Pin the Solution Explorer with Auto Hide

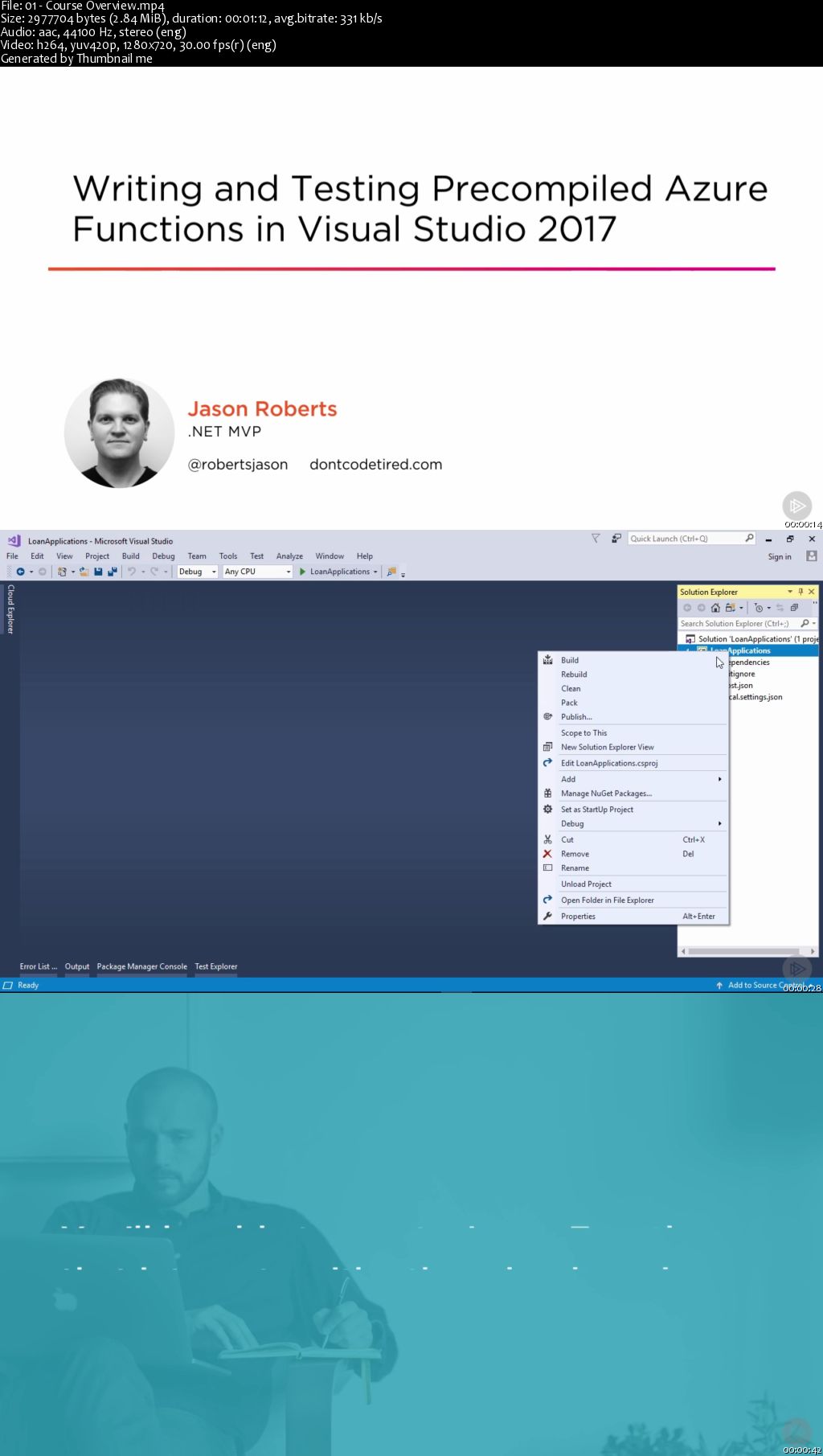pos(800,592)
